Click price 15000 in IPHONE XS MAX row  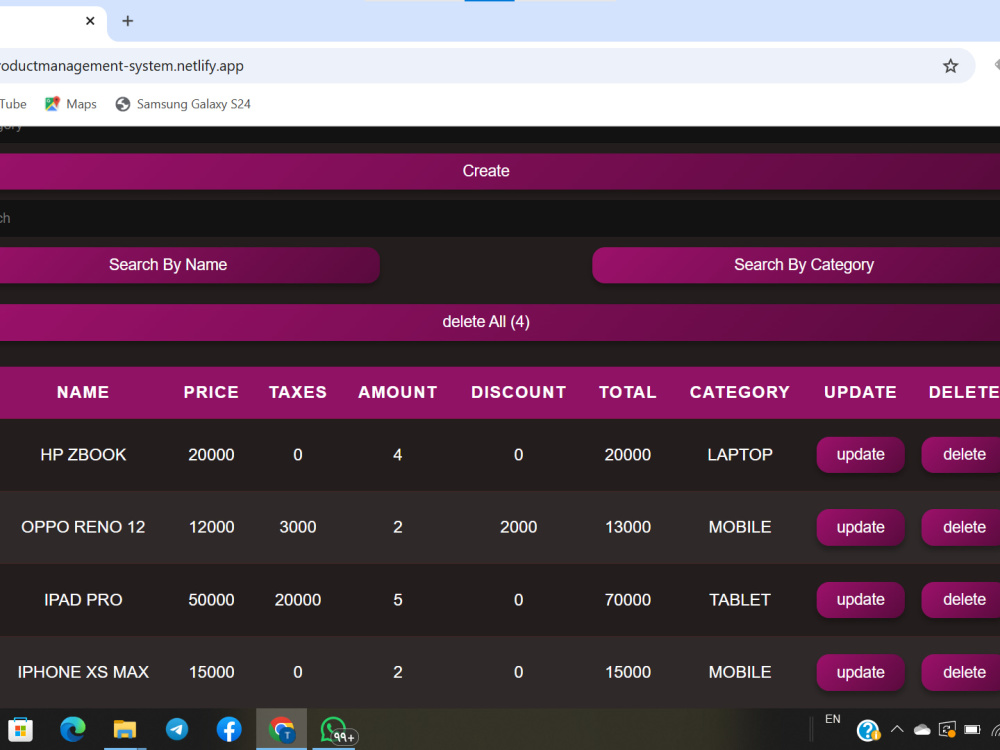(x=211, y=672)
